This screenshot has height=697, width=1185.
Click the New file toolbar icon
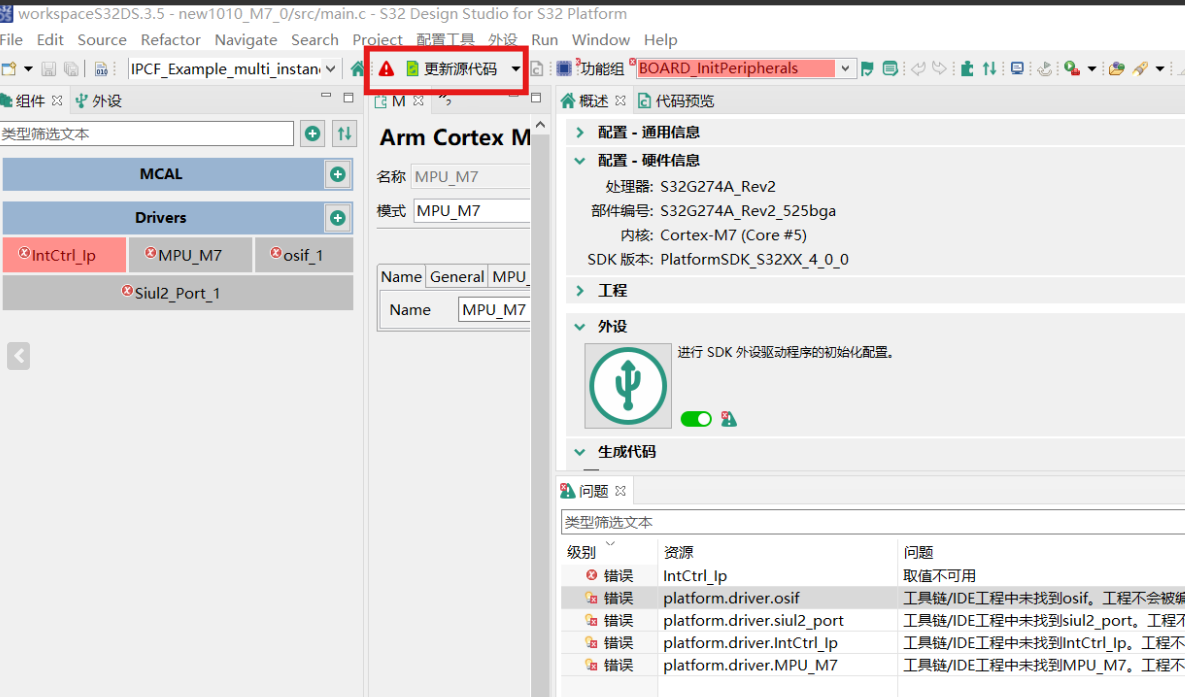[9, 69]
